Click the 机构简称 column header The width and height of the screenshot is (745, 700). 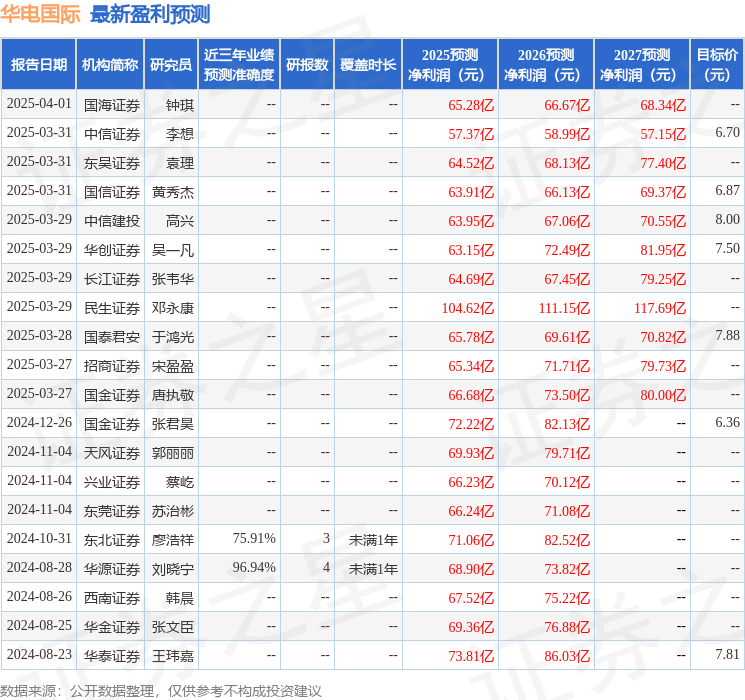110,65
